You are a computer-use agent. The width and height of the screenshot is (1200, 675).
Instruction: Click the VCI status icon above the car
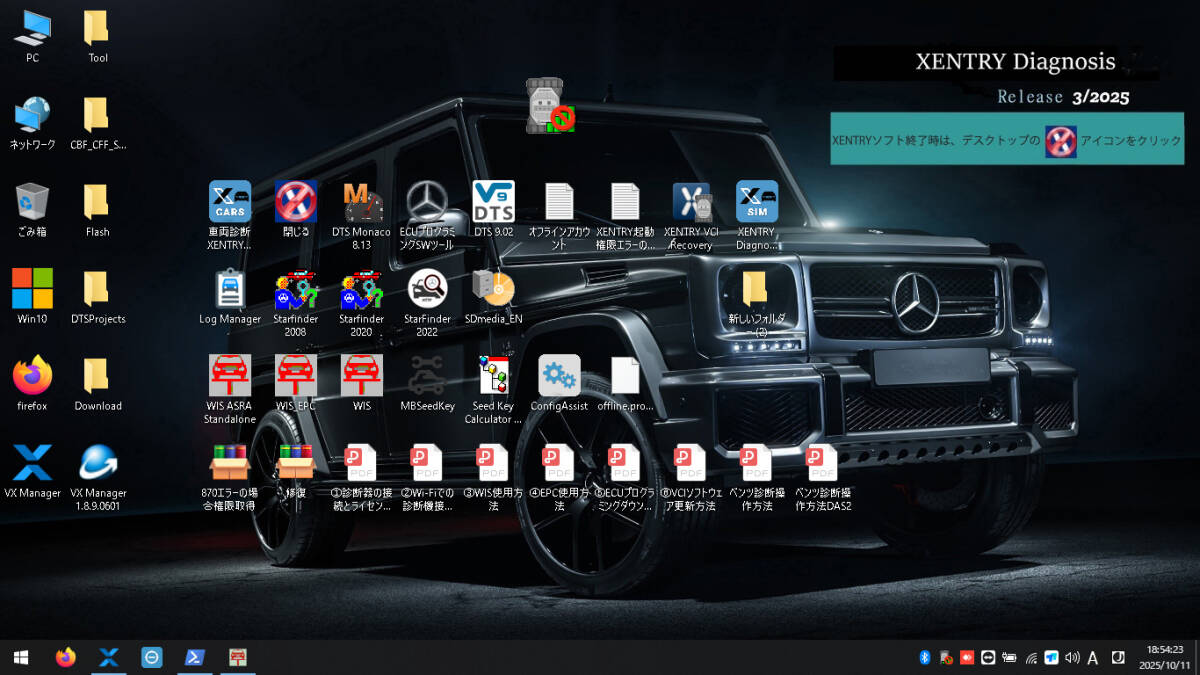click(553, 104)
